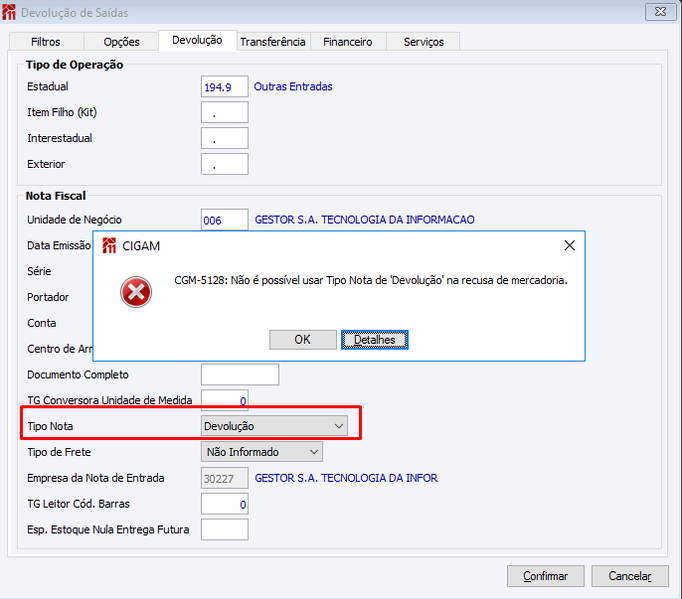This screenshot has height=599, width=682.
Task: Open Detalhes of the CGM-5128 error
Action: tap(374, 340)
